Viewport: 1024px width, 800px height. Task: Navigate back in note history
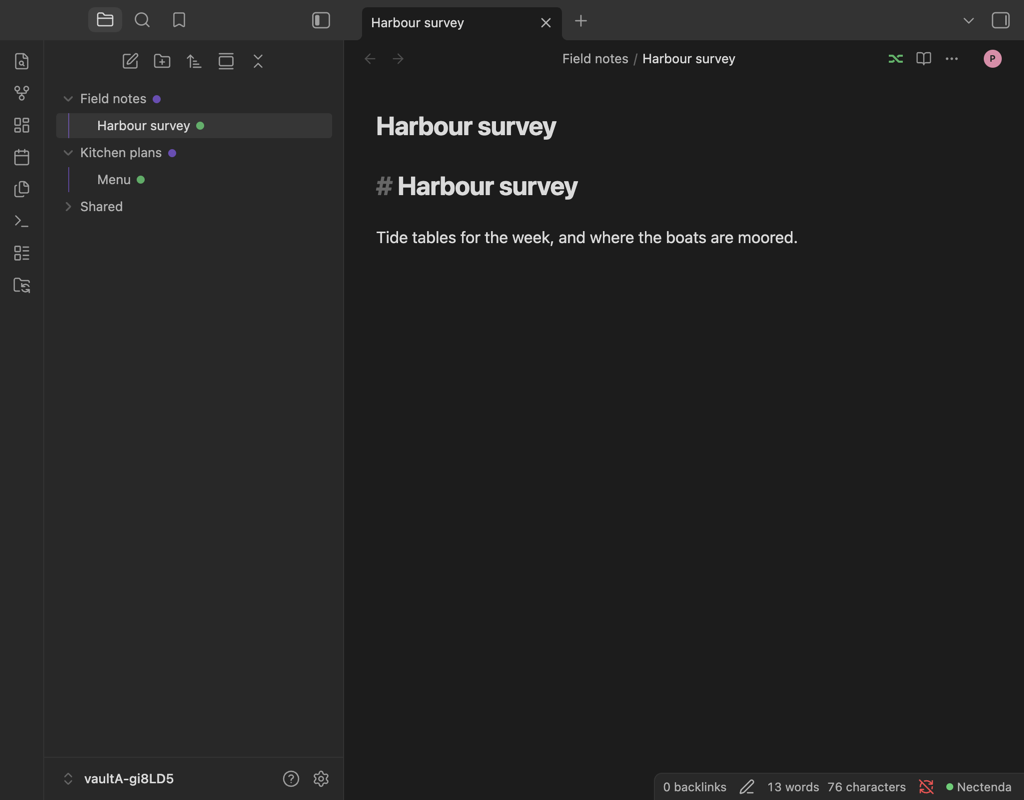(x=370, y=59)
